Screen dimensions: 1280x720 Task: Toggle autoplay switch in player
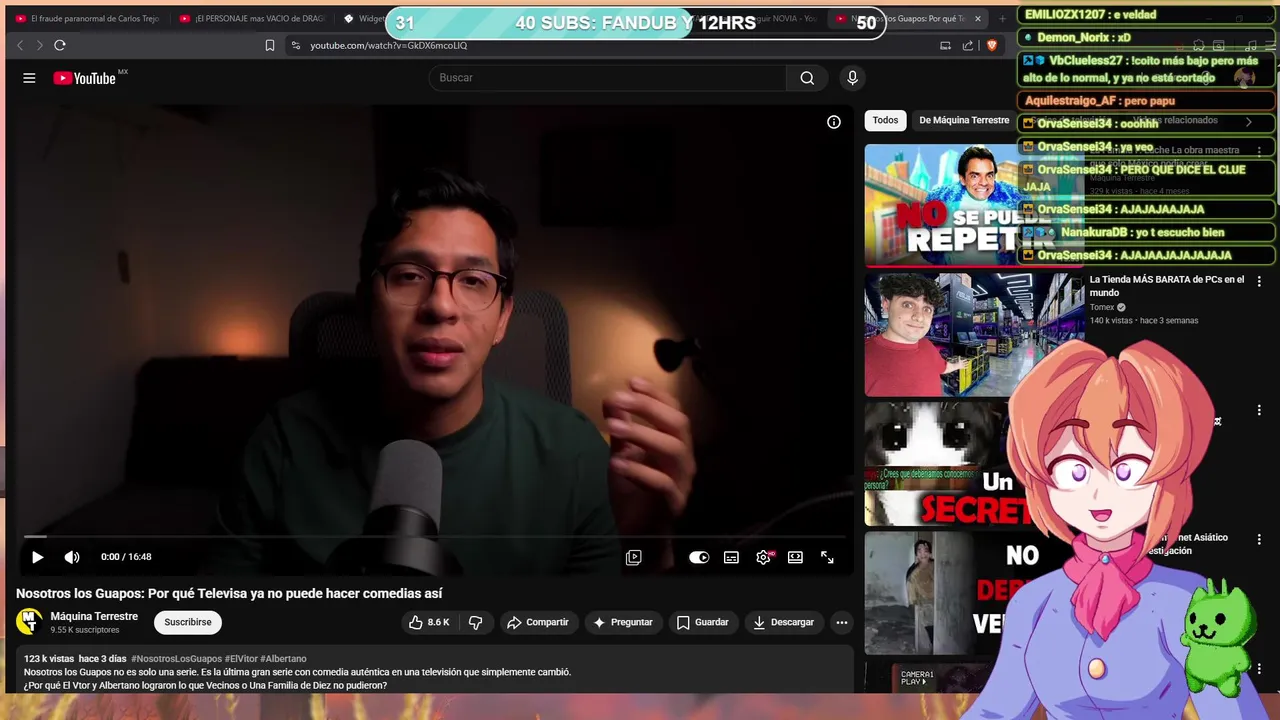pos(699,557)
